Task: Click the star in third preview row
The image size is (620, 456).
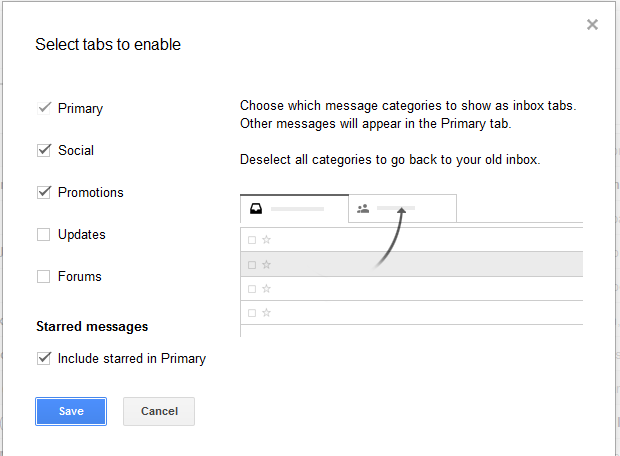Action: (267, 290)
